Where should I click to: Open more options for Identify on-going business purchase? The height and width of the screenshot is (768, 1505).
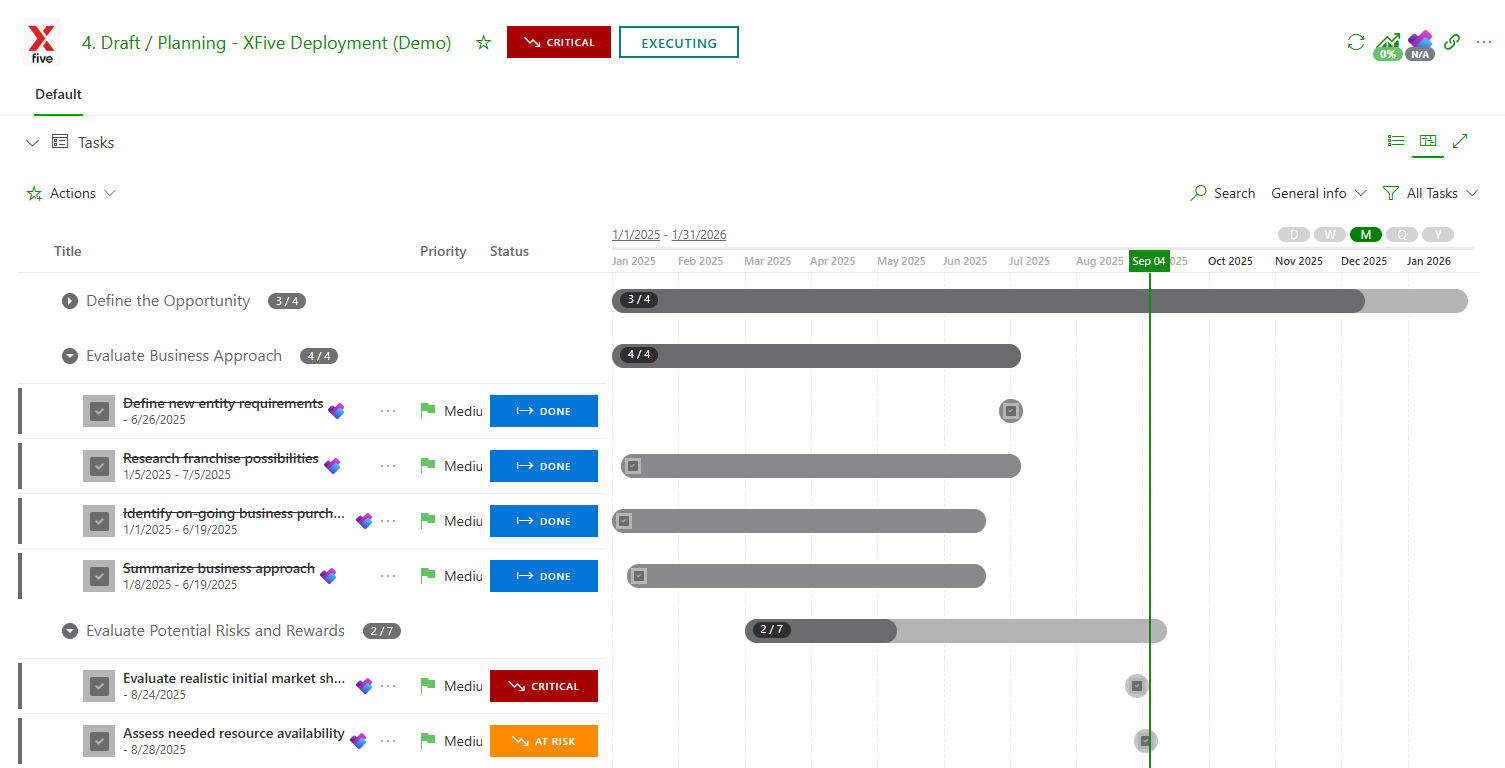point(388,521)
